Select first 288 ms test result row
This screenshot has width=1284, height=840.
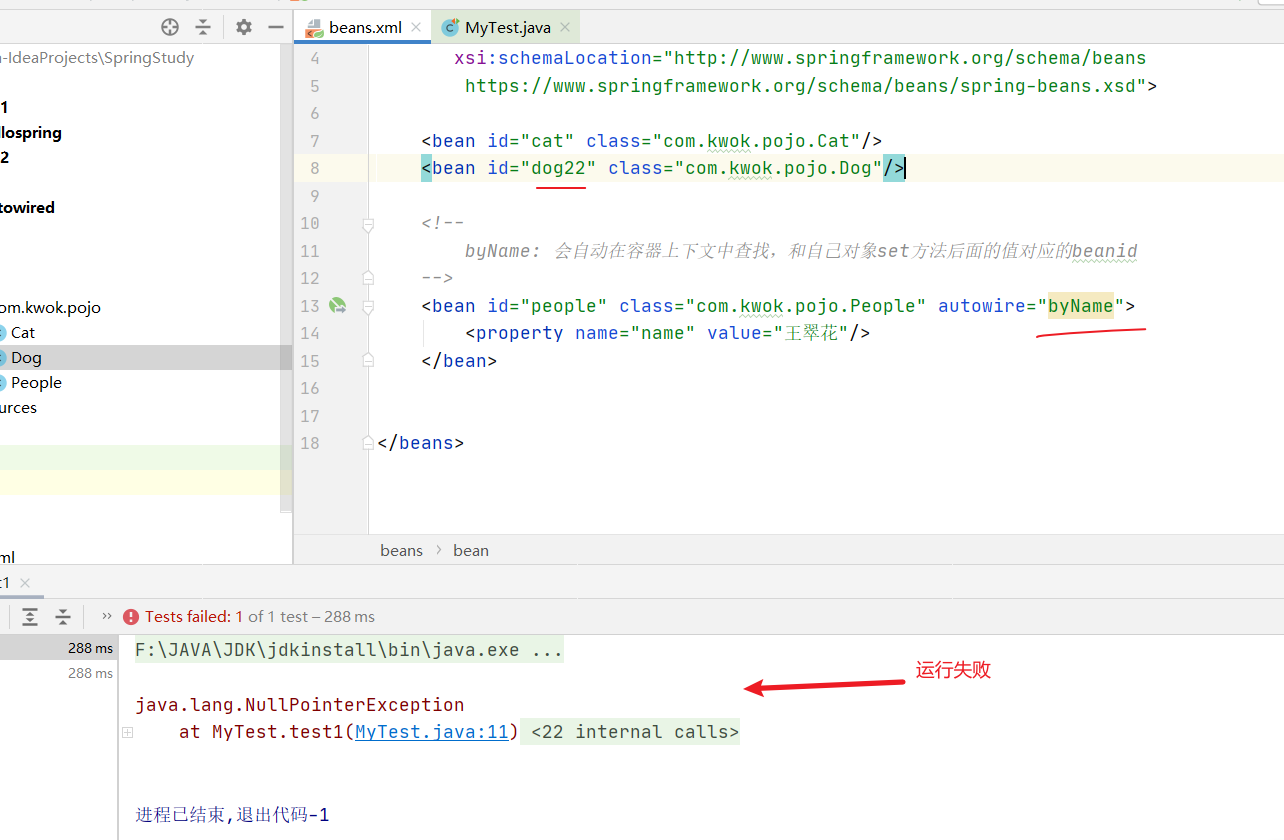pos(59,648)
